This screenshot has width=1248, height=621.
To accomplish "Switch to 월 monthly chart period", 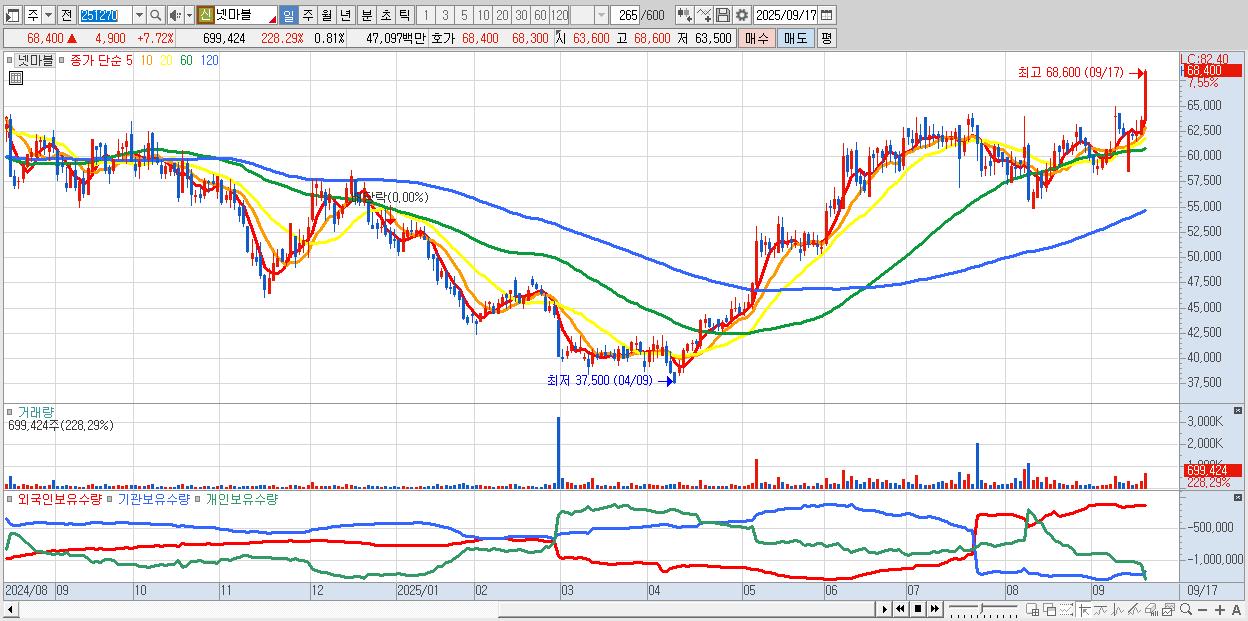I will [x=326, y=15].
